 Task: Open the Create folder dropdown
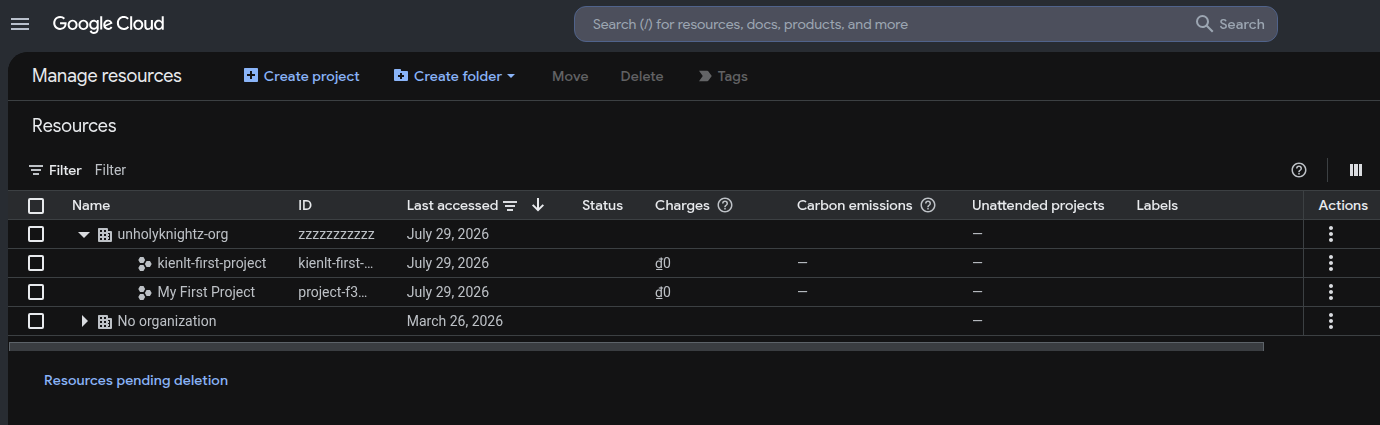click(x=455, y=76)
